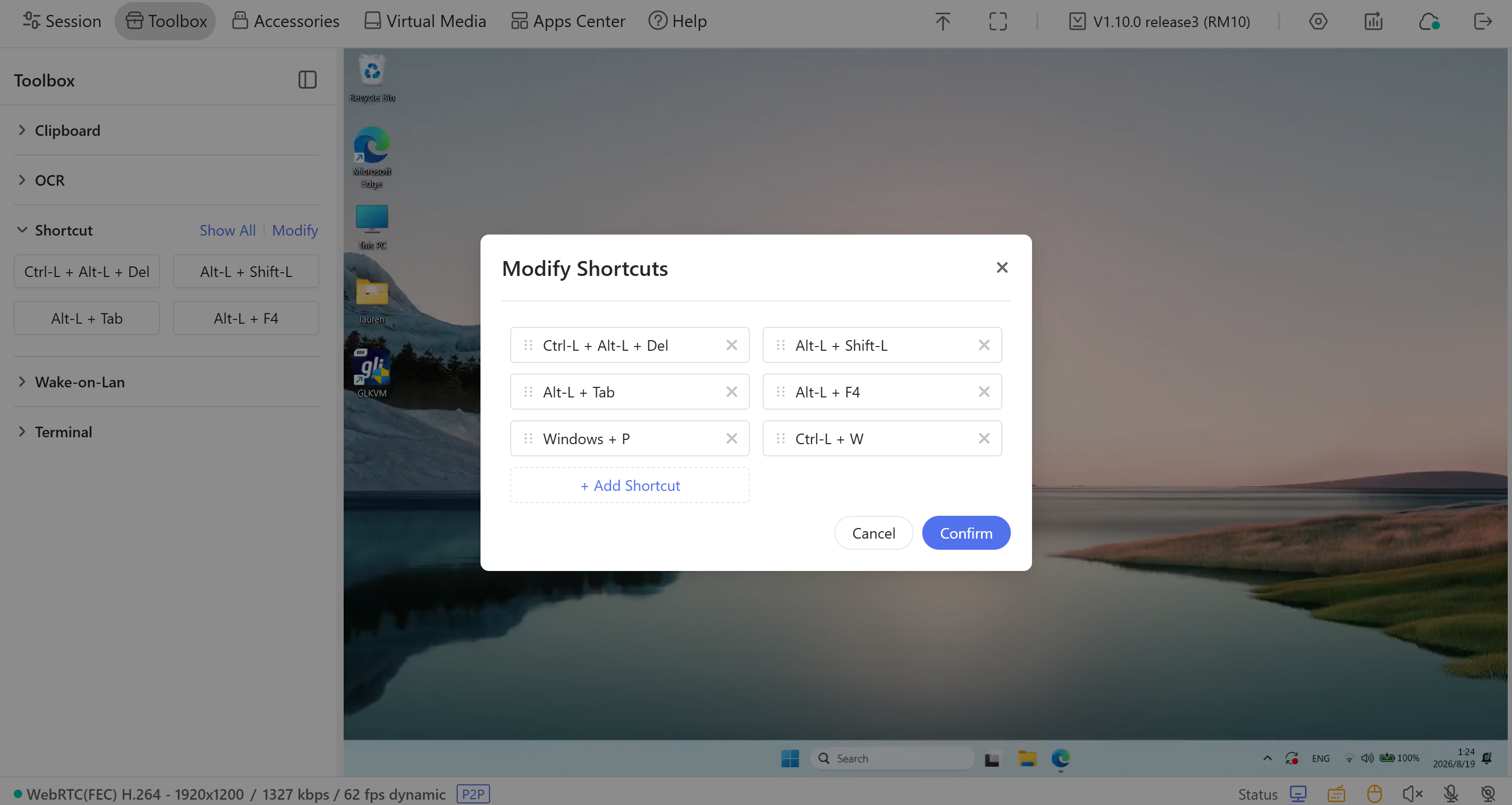The width and height of the screenshot is (1512, 805).
Task: Confirm the shortcut modifications
Action: (966, 533)
